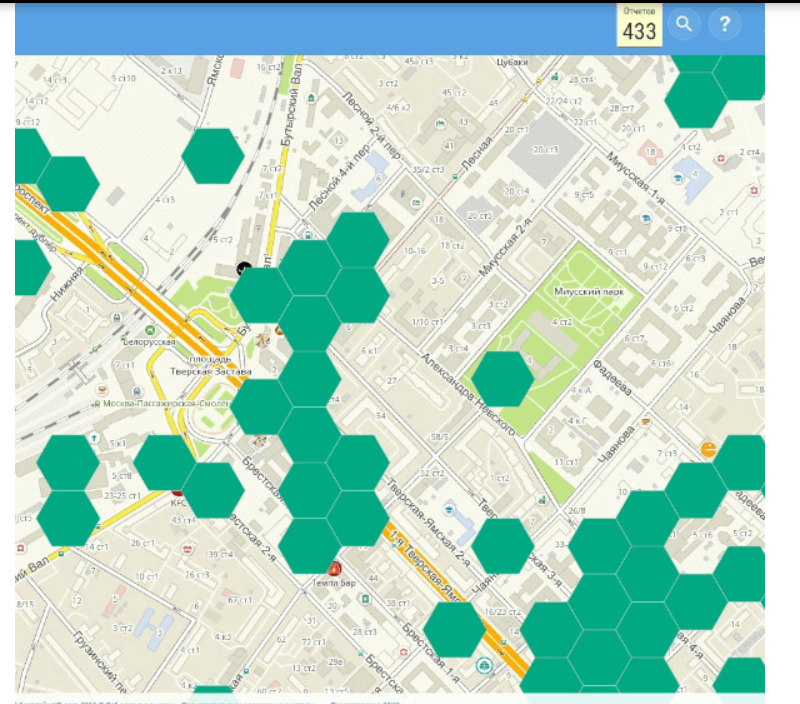The width and height of the screenshot is (800, 704).
Task: Select the hexagon directly above Темпл Бар label
Action: pyautogui.click(x=309, y=546)
